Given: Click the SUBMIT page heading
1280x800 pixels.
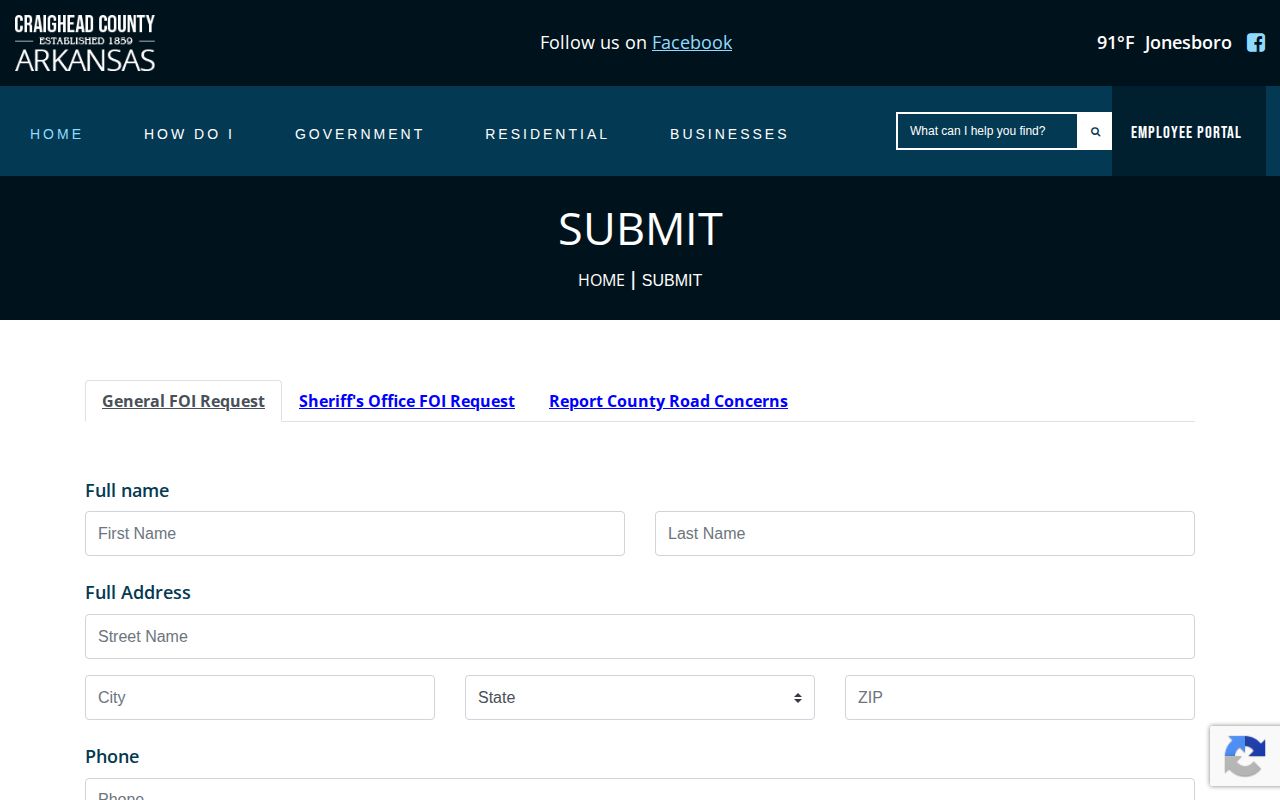Looking at the screenshot, I should click(x=640, y=229).
